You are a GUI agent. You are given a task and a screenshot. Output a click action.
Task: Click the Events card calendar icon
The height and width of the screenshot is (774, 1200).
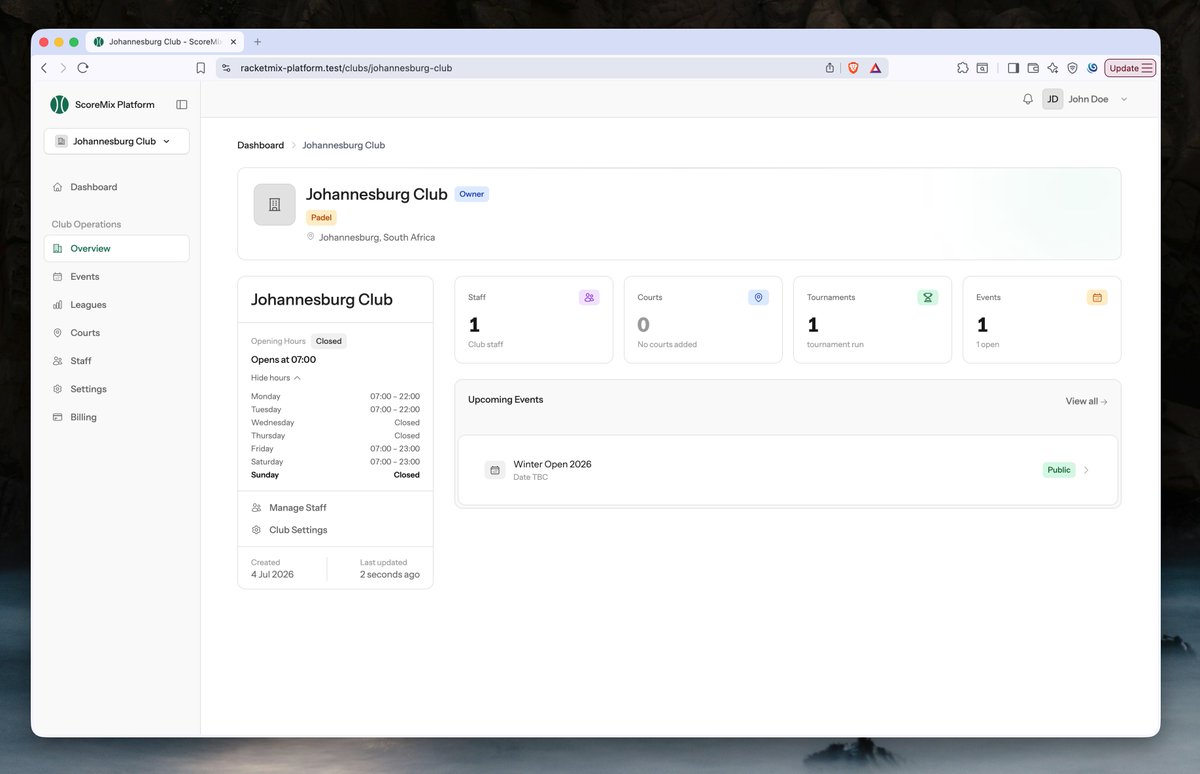[x=1097, y=297]
